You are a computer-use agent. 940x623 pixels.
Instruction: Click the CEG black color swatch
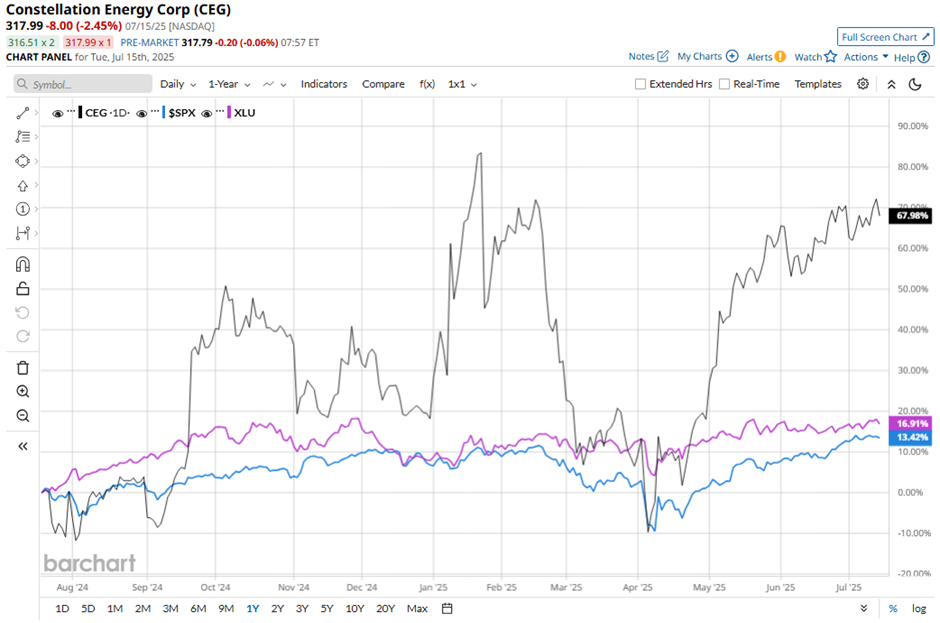(x=80, y=113)
